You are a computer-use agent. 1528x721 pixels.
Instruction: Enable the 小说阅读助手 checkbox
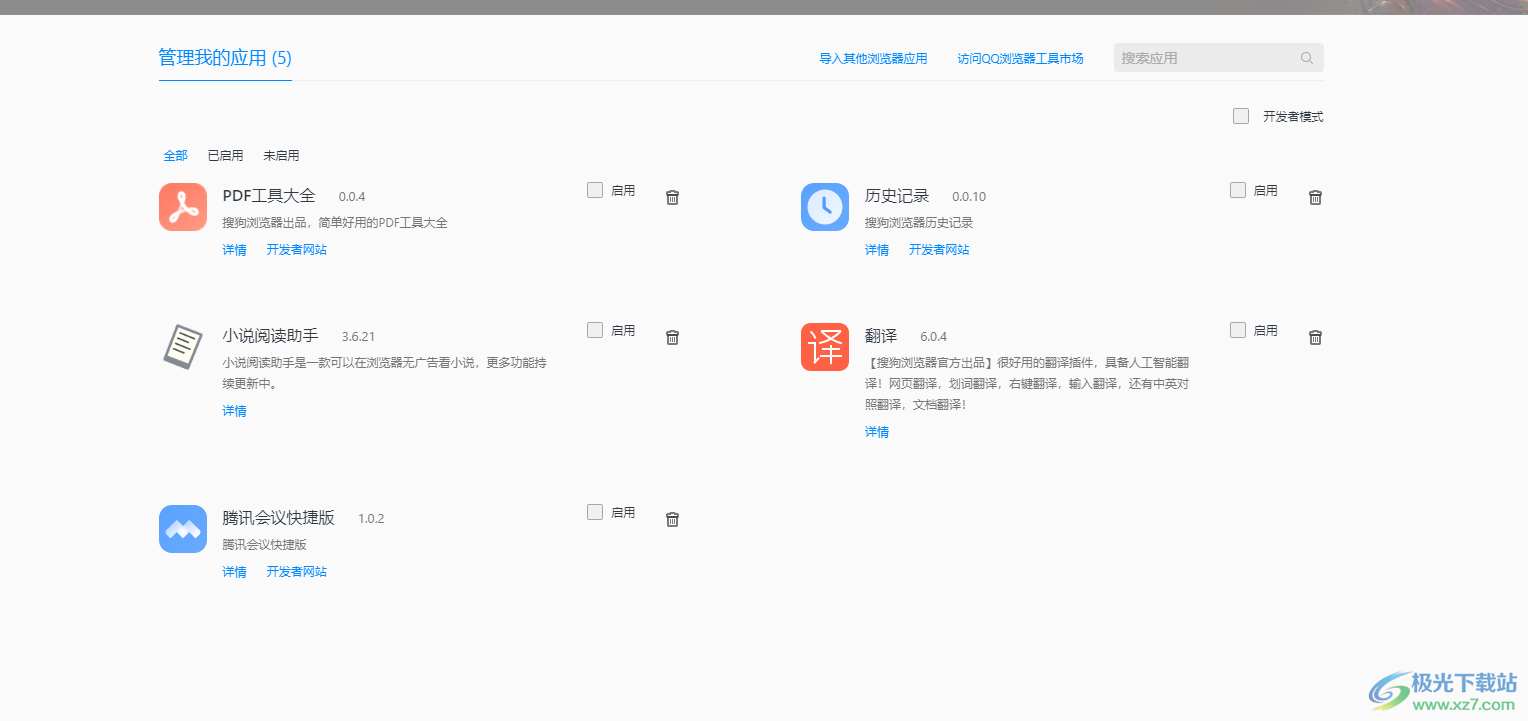coord(595,330)
